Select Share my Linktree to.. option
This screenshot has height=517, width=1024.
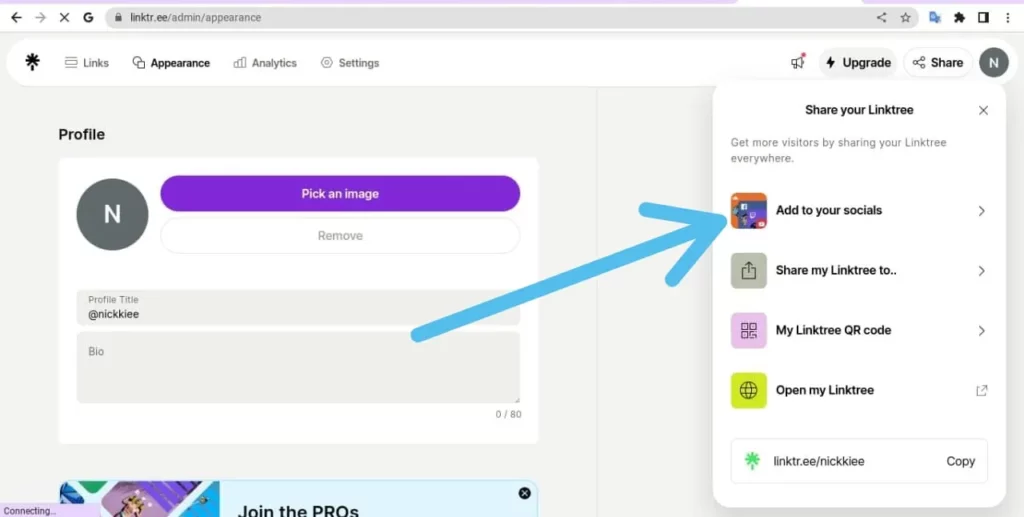tap(859, 270)
